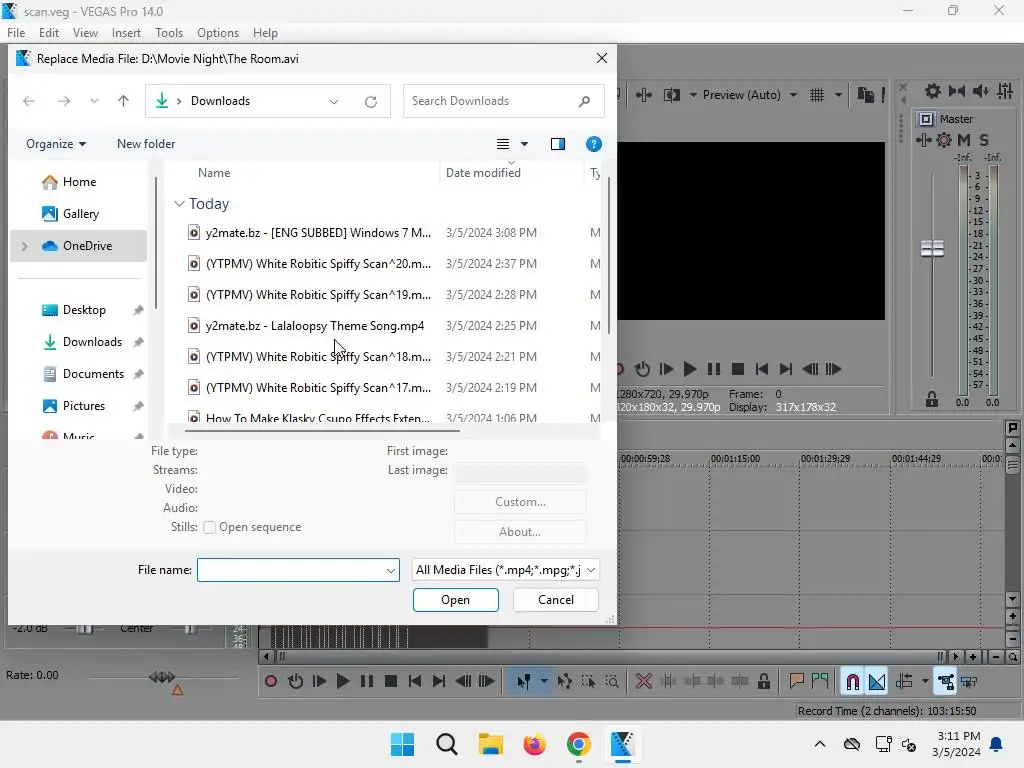Toggle Auto Ripple icon in VEGAS toolbar
Image resolution: width=1024 pixels, height=768 pixels.
click(x=904, y=682)
